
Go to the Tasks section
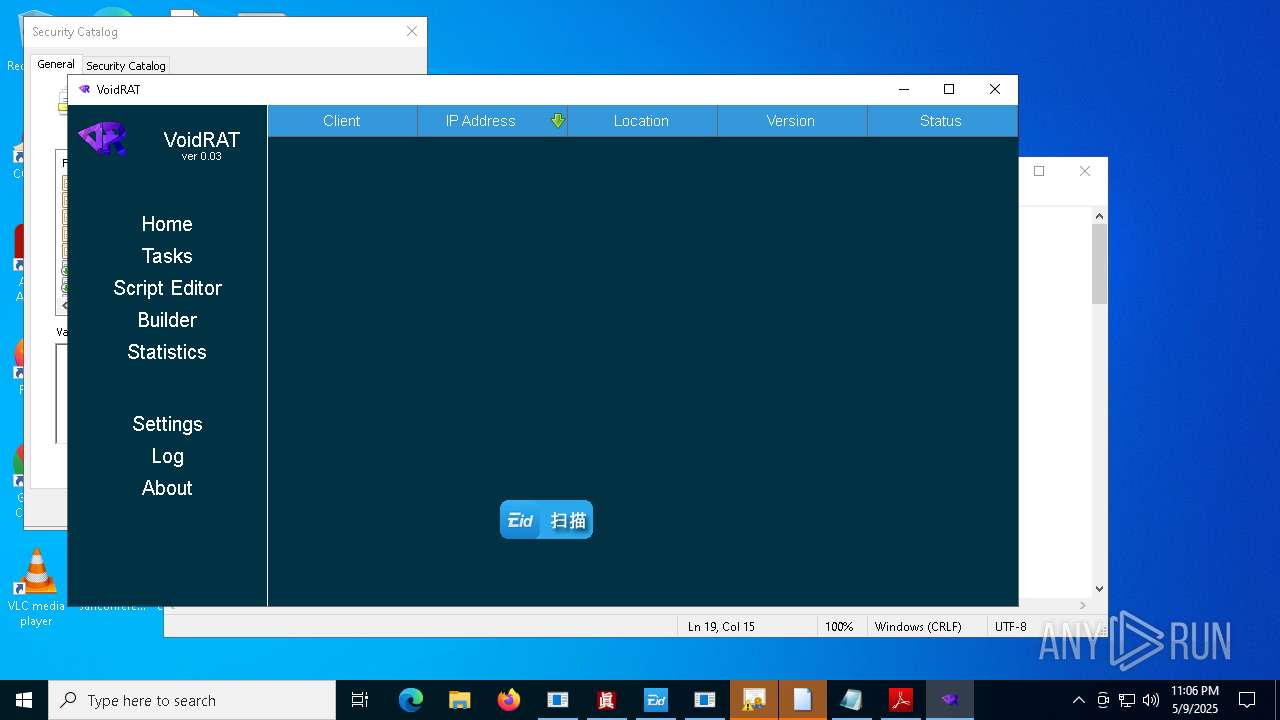tap(167, 256)
